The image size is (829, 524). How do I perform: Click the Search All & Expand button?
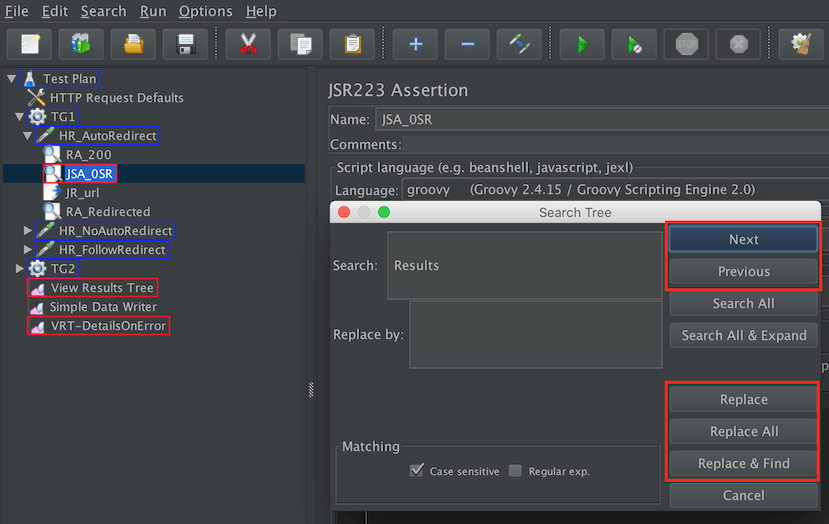click(x=743, y=335)
